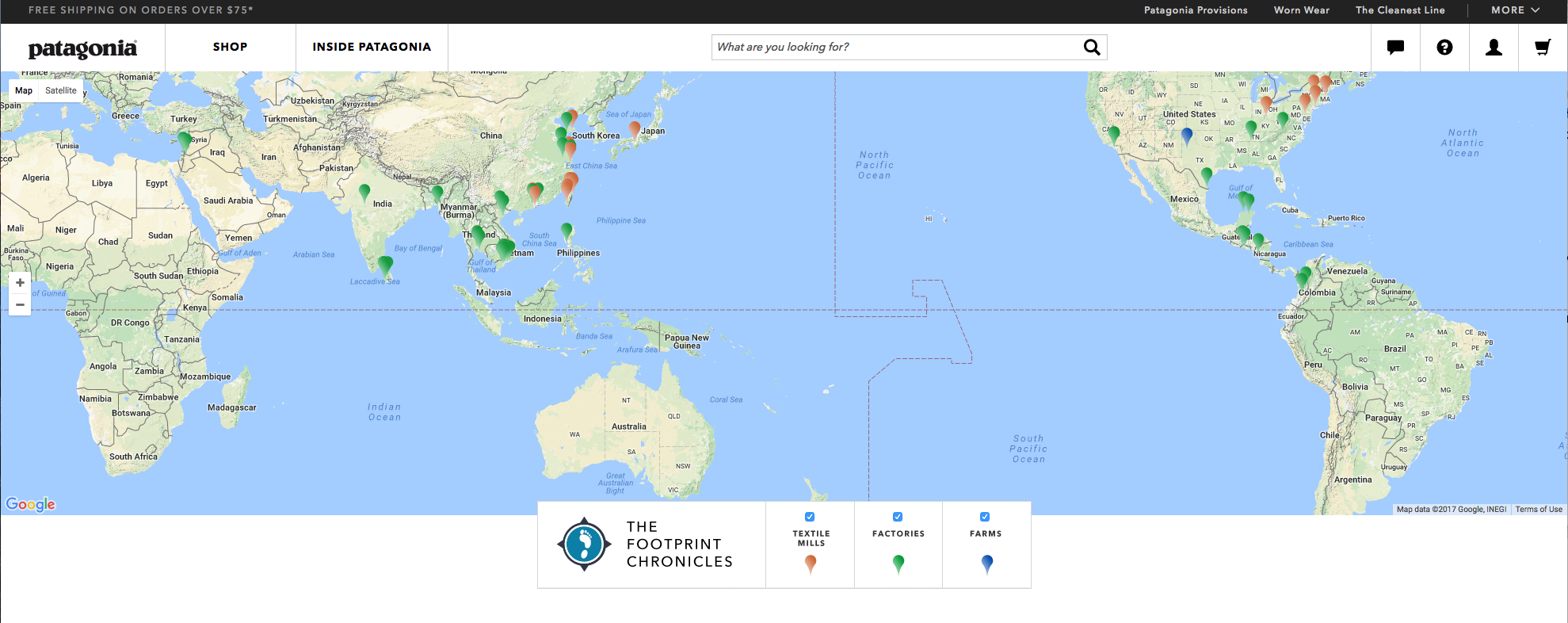Viewport: 1568px width, 623px height.
Task: Select the green pin in California
Action: coord(1115,134)
